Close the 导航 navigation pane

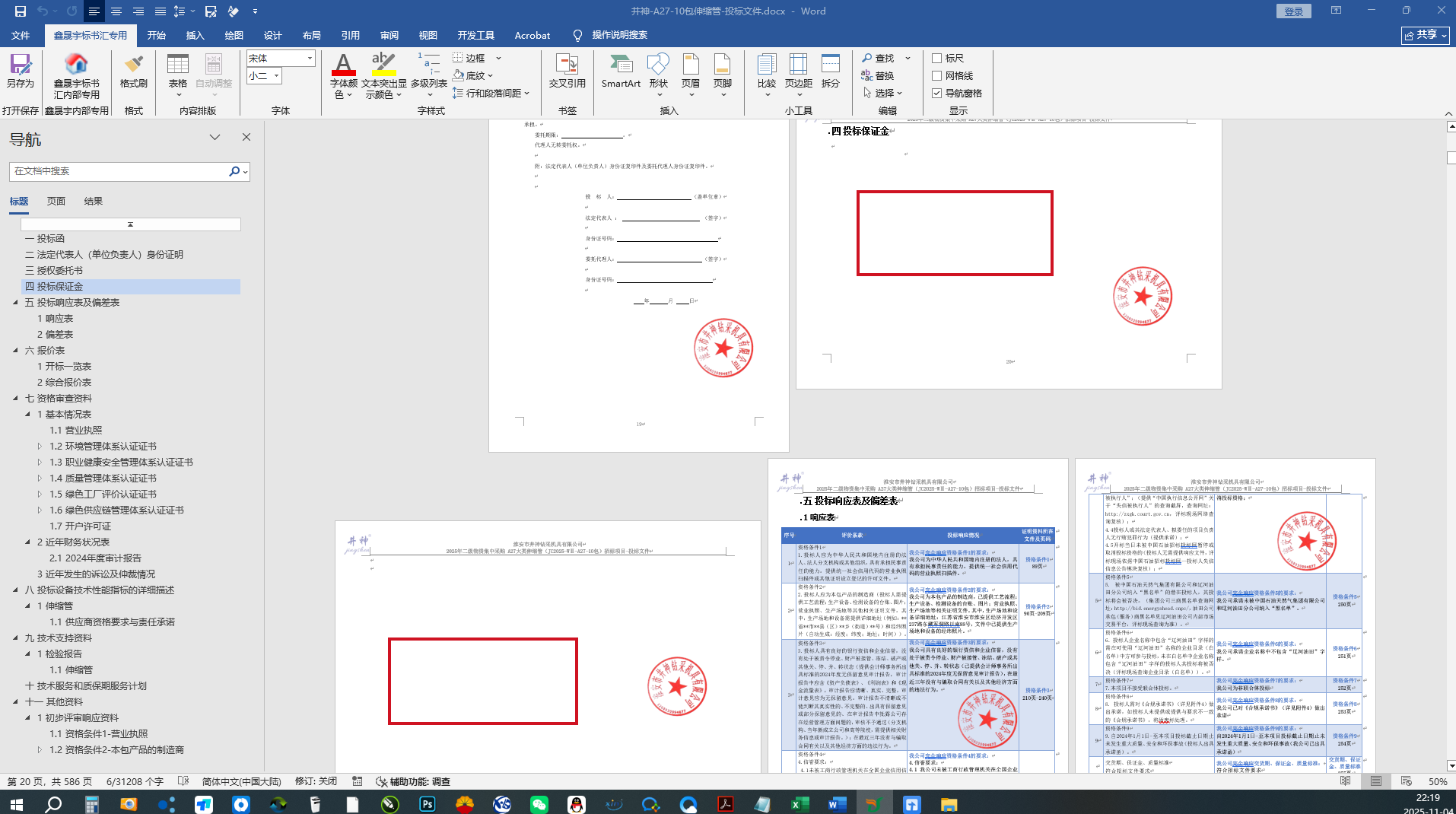[x=246, y=137]
